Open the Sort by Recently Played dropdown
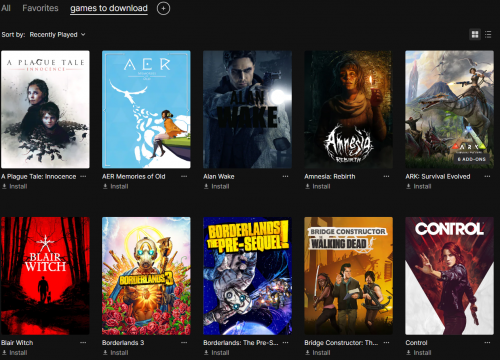Viewport: 500px width, 360px height. 57,34
